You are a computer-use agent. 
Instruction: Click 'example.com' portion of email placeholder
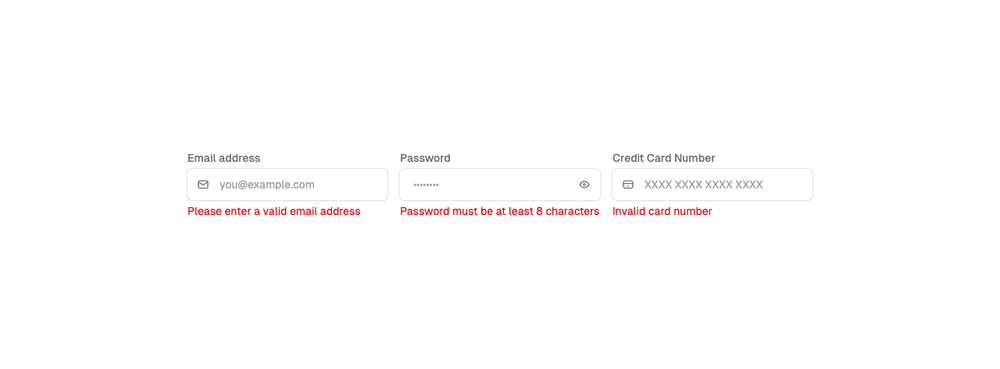281,185
